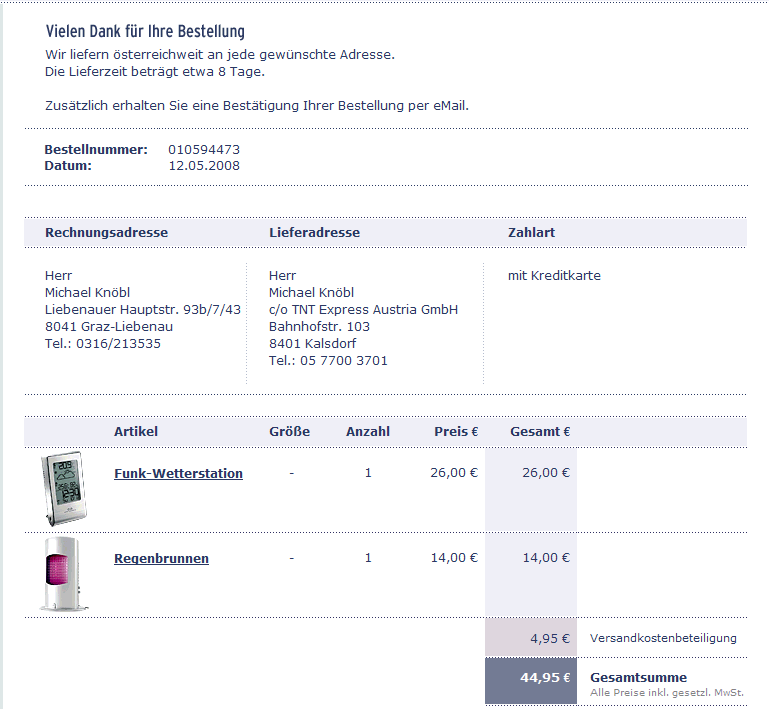Click the Anzahl table header

coord(368,431)
